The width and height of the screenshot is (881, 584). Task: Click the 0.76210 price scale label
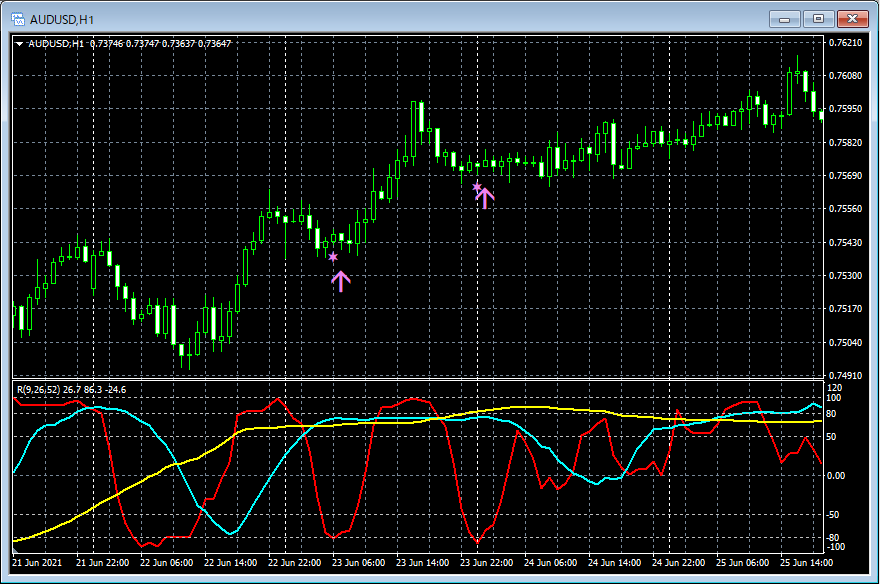tap(845, 42)
